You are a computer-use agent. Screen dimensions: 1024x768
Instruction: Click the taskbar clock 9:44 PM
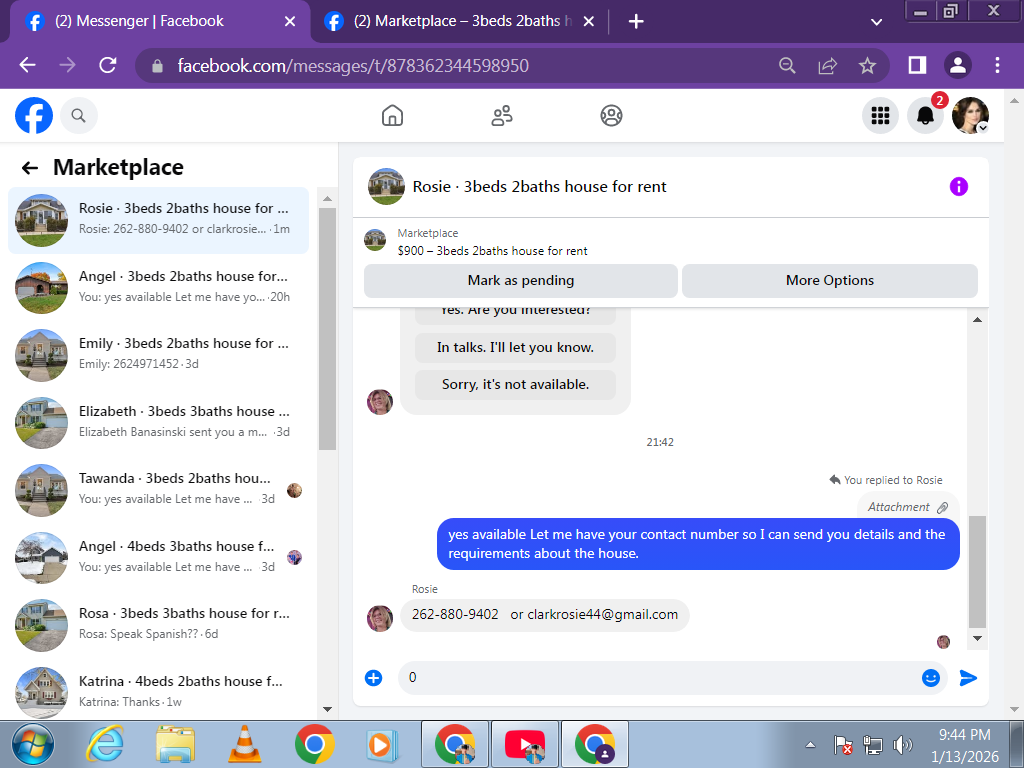(965, 735)
